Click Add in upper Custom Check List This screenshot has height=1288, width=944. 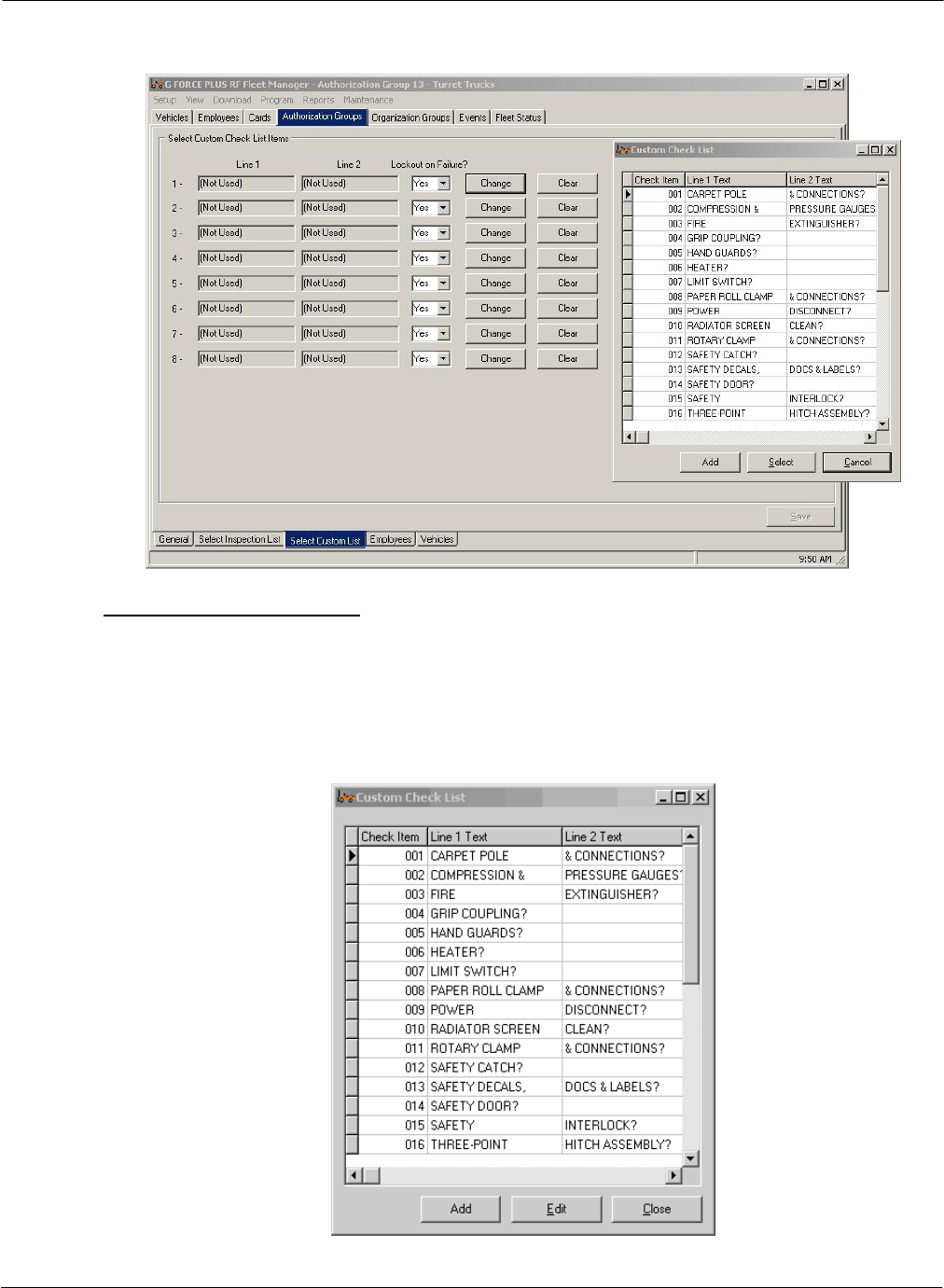710,463
